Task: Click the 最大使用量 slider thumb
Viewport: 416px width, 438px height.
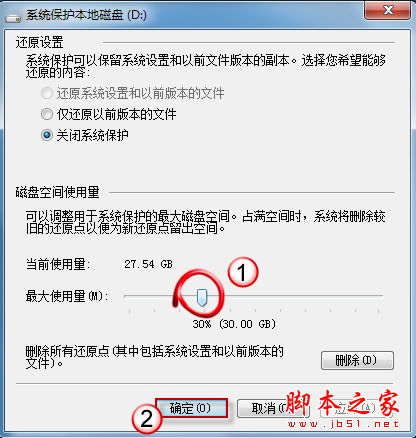Action: click(x=202, y=297)
